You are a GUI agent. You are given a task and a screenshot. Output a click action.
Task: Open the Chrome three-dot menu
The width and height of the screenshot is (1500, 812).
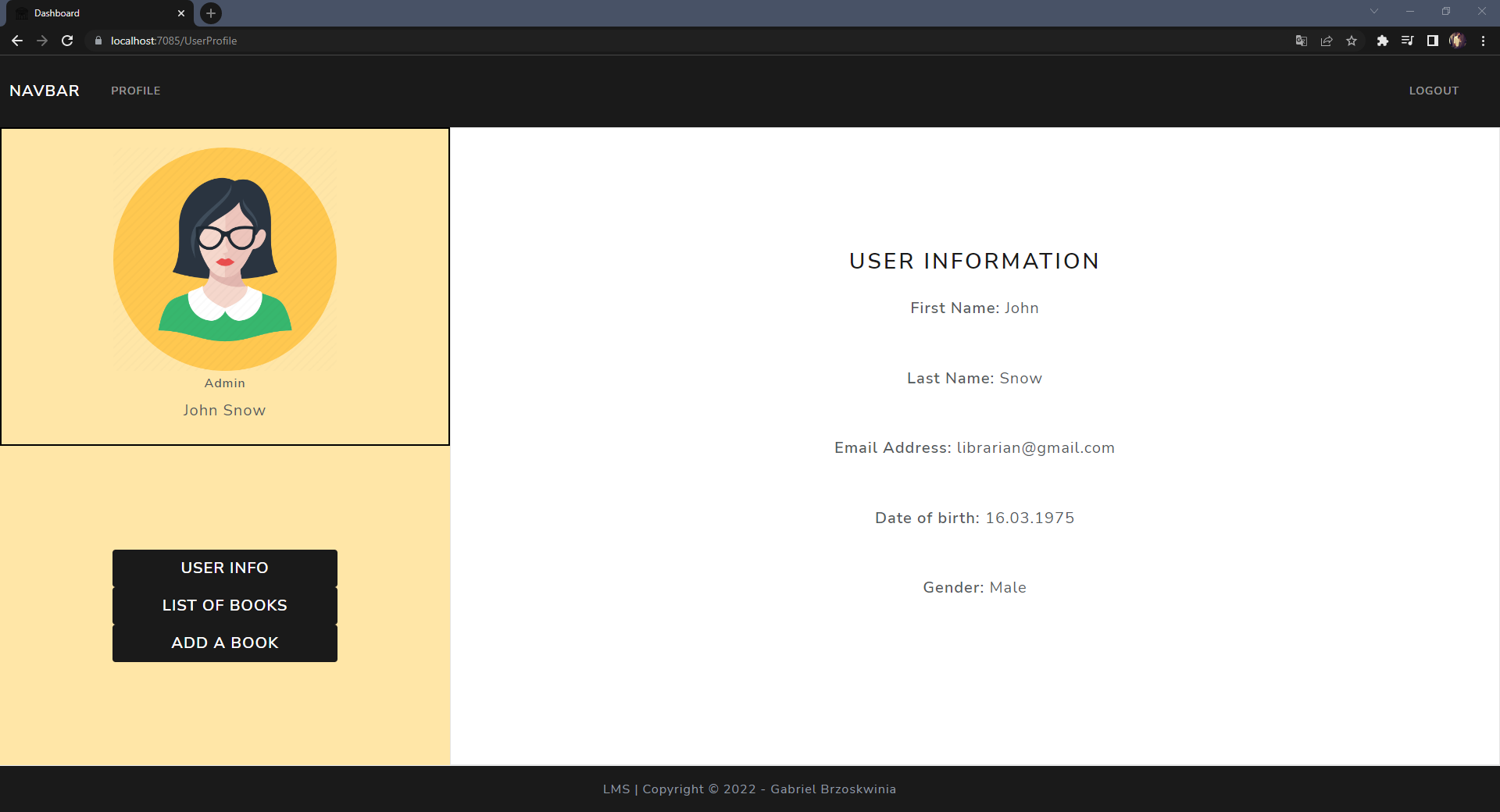[1484, 41]
